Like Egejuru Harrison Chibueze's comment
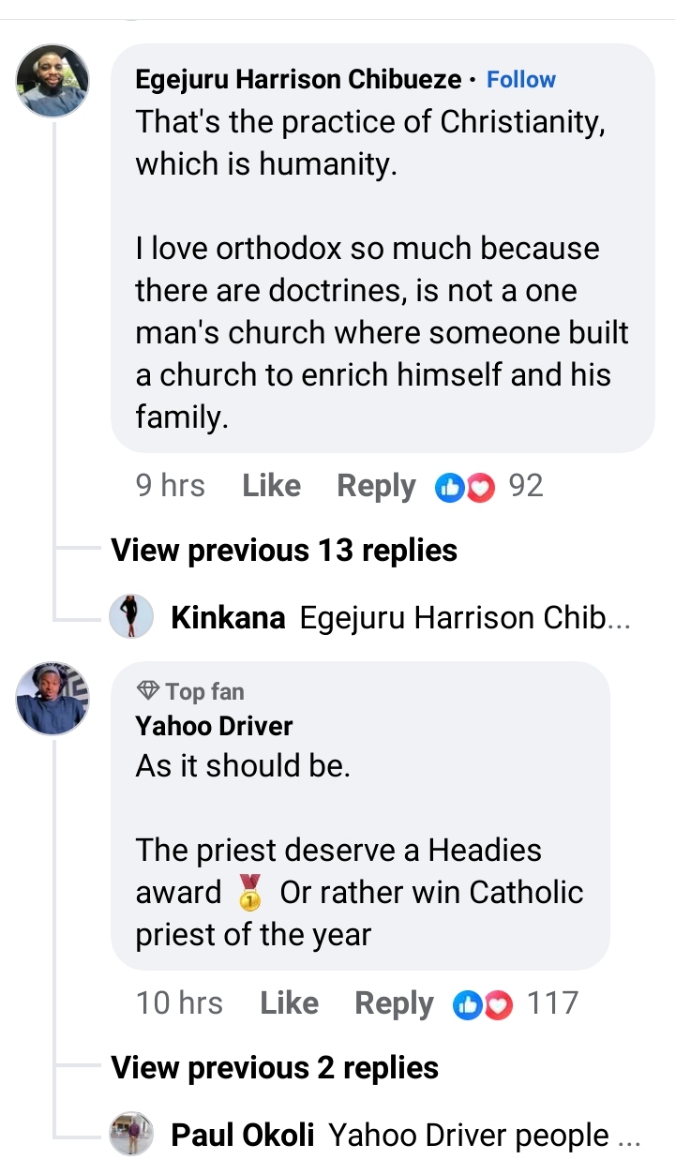Image resolution: width=675 pixels, height=1160 pixels. 271,486
